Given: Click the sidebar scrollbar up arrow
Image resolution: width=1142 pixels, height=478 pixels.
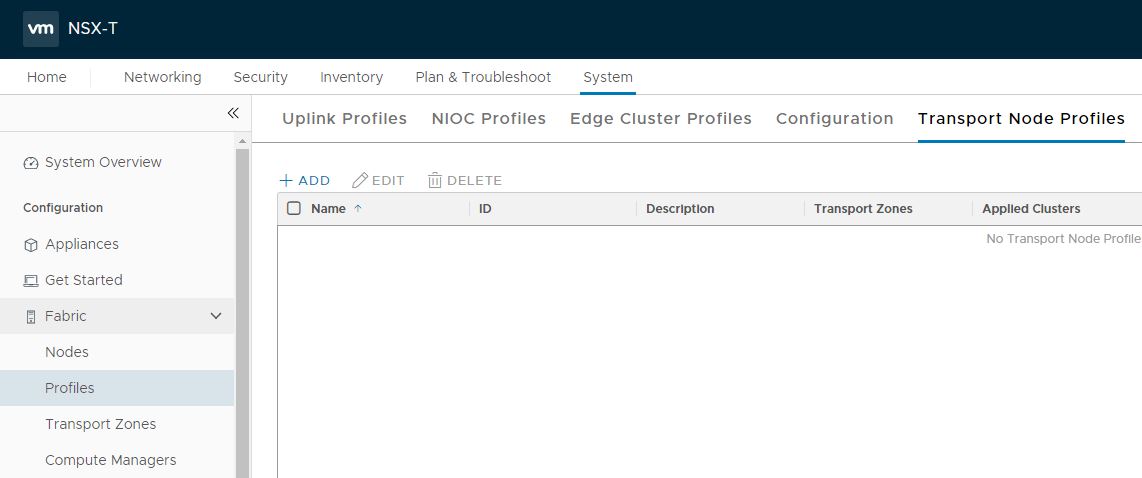Looking at the screenshot, I should click(x=243, y=141).
